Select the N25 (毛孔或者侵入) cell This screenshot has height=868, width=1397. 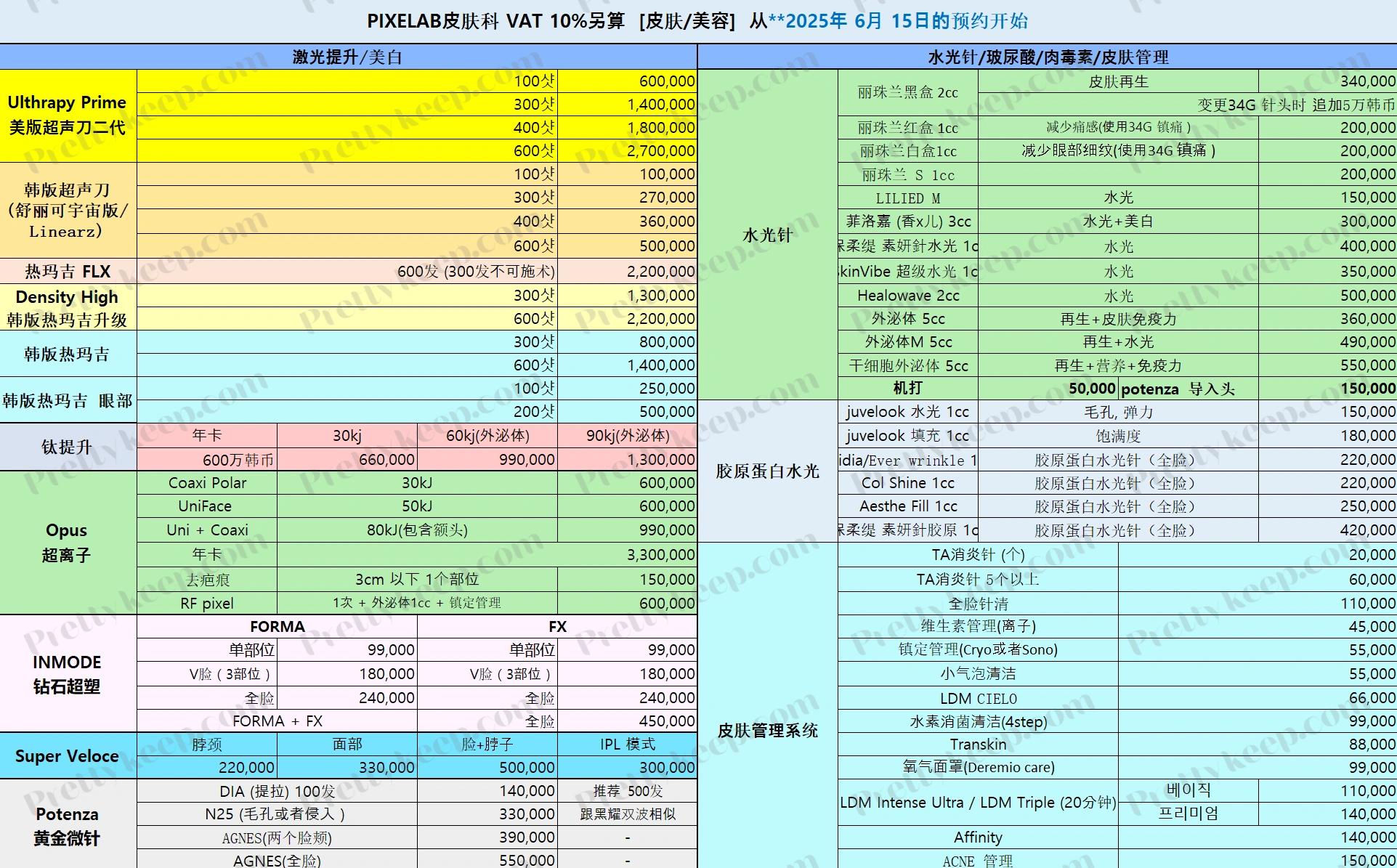pos(277,814)
